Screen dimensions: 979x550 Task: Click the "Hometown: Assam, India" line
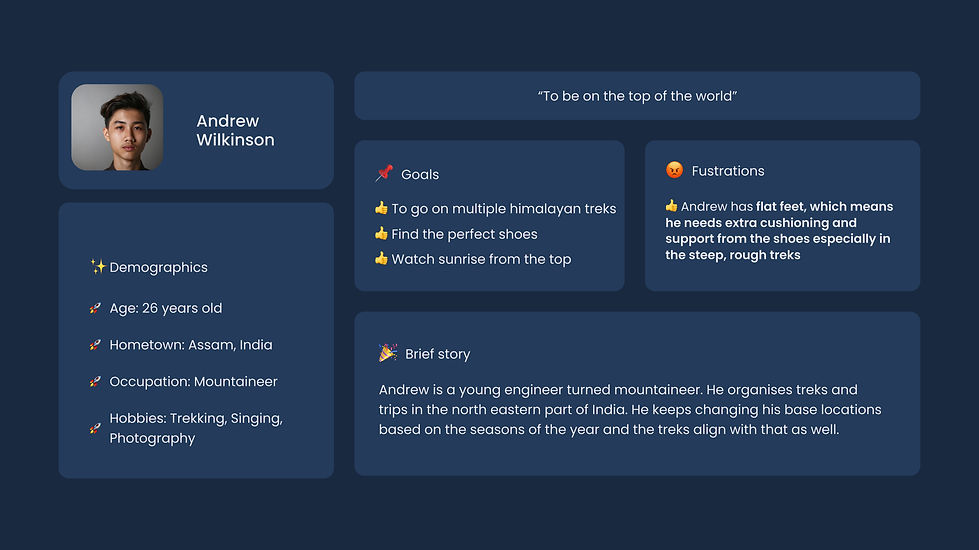click(x=190, y=345)
